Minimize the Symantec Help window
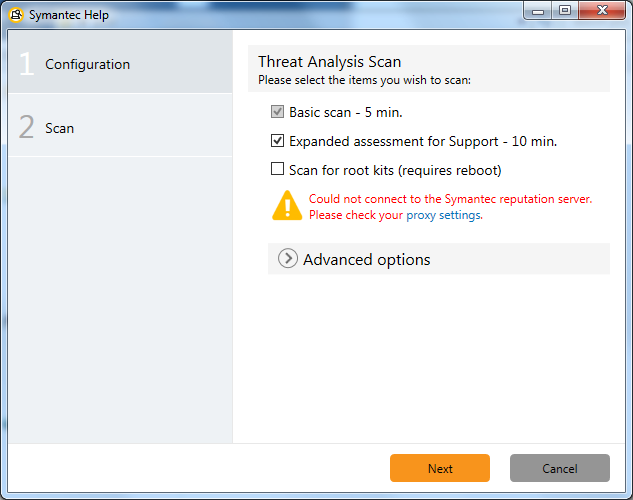The height and width of the screenshot is (500, 633). click(538, 11)
